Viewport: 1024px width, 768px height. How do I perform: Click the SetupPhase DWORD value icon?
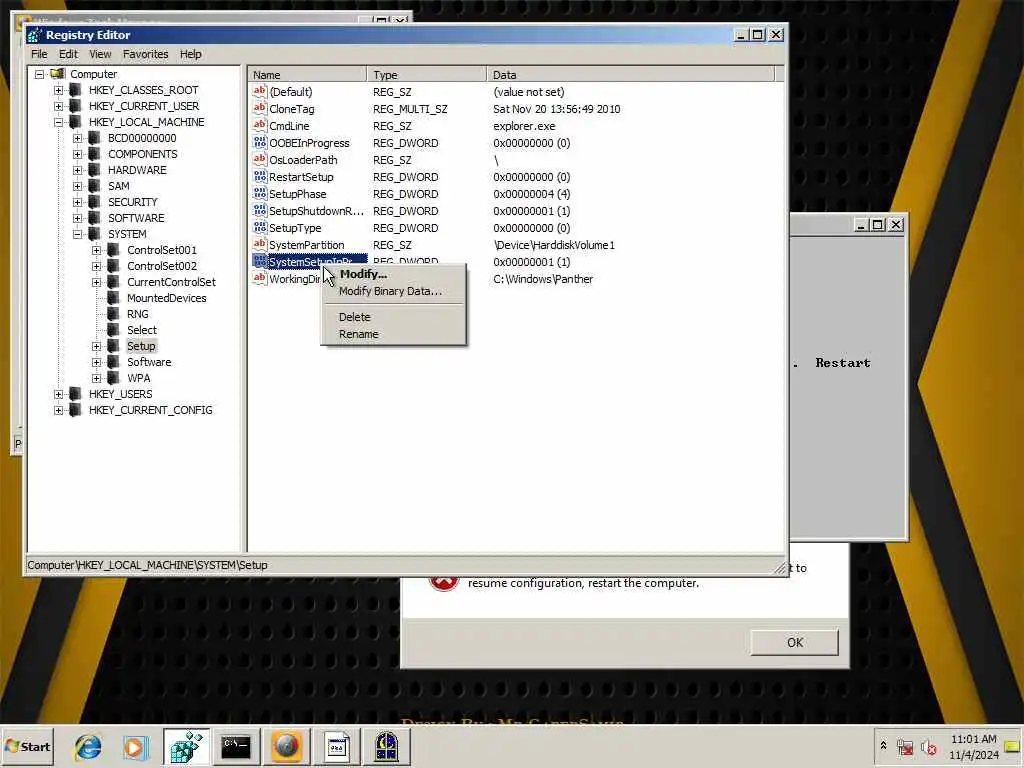point(260,193)
